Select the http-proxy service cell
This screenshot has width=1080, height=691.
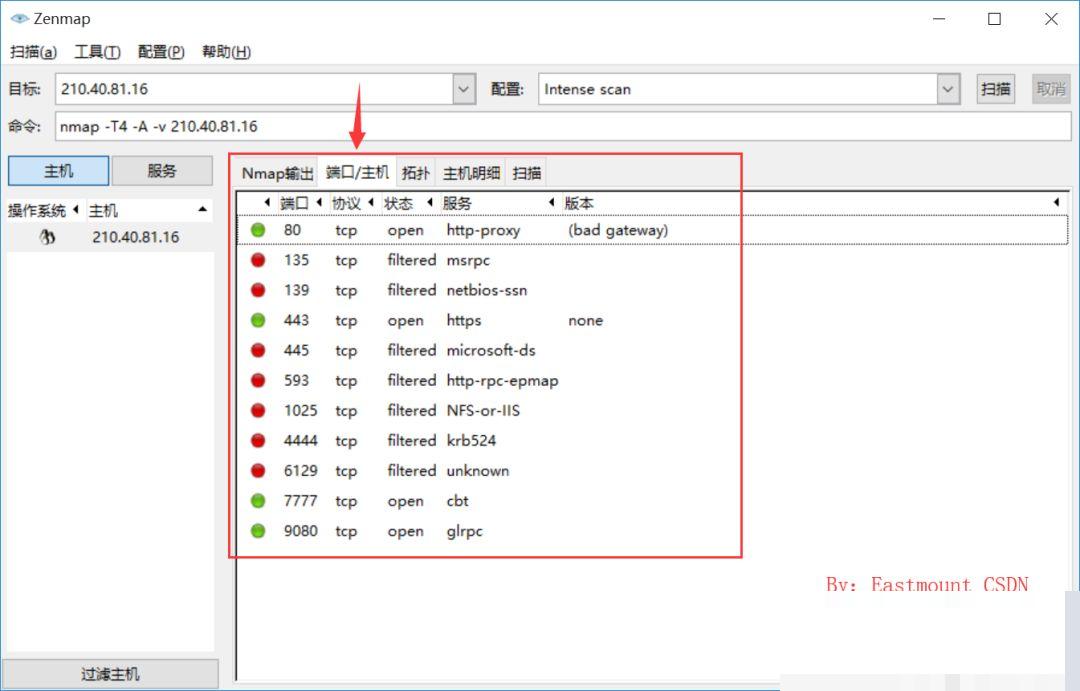click(x=483, y=230)
